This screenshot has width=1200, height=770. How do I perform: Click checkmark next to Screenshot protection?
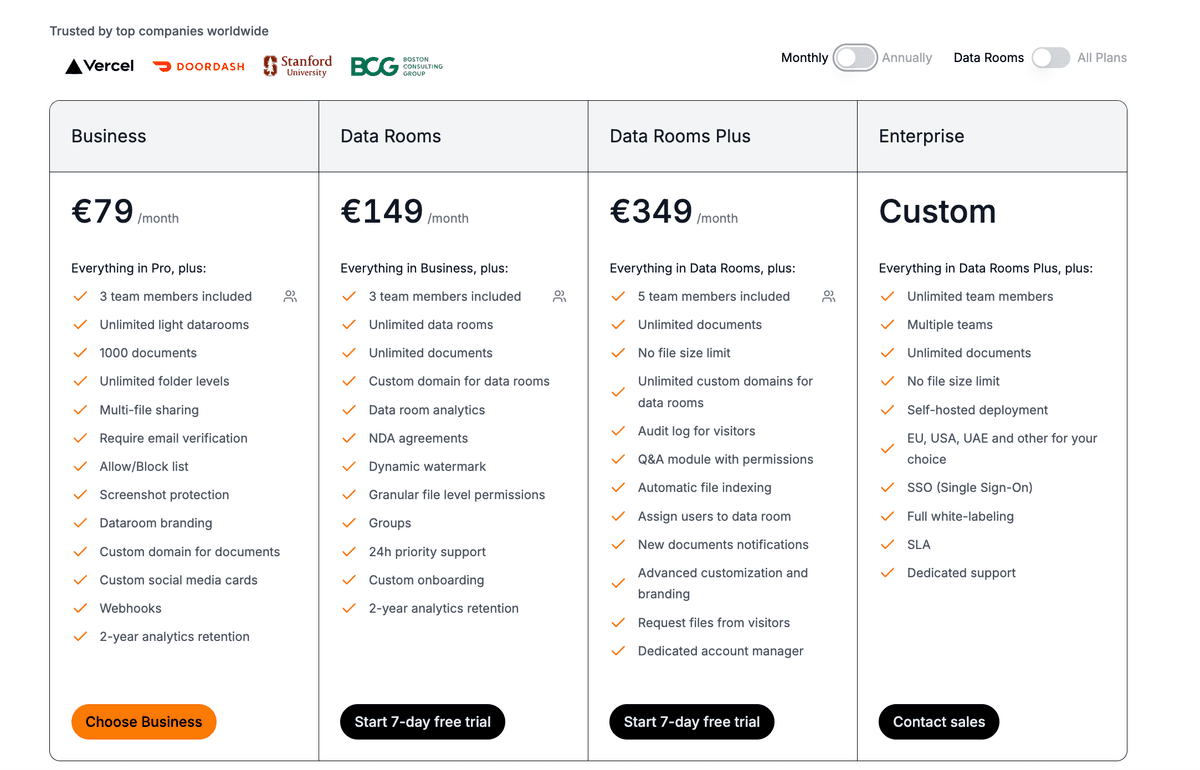coord(80,494)
